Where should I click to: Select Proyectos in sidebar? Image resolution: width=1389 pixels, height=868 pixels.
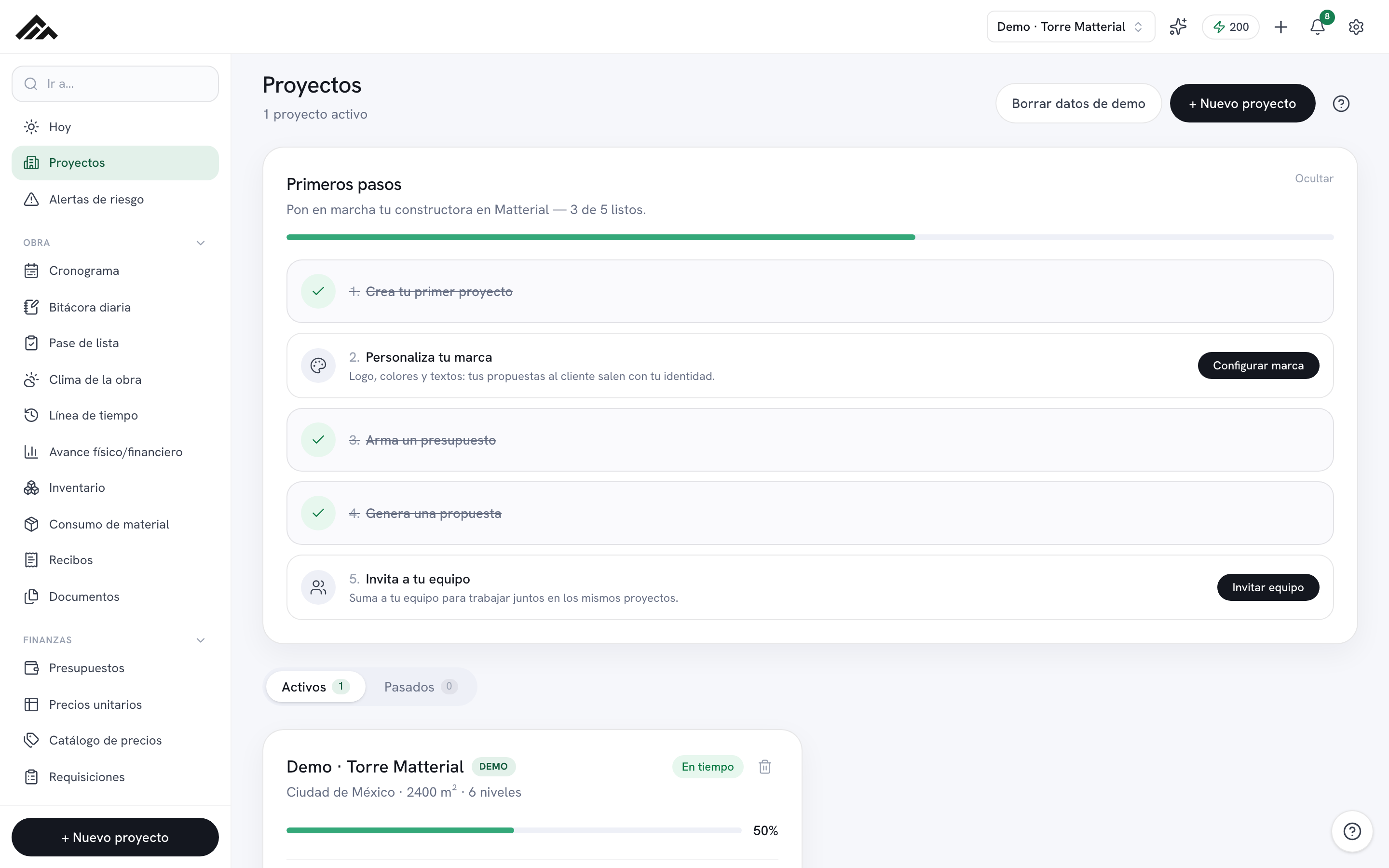pyautogui.click(x=115, y=163)
